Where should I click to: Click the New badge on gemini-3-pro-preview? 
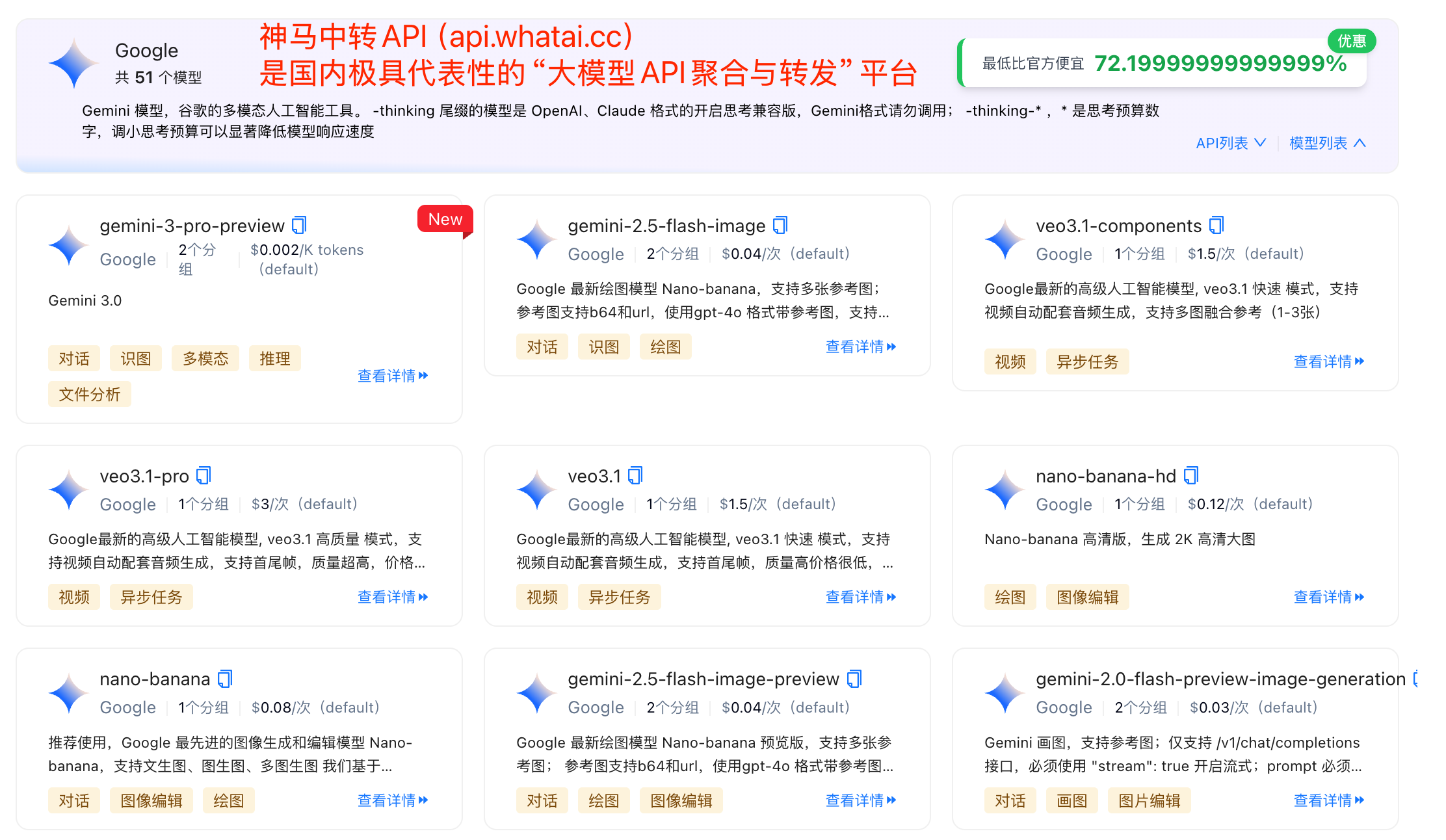tap(444, 219)
